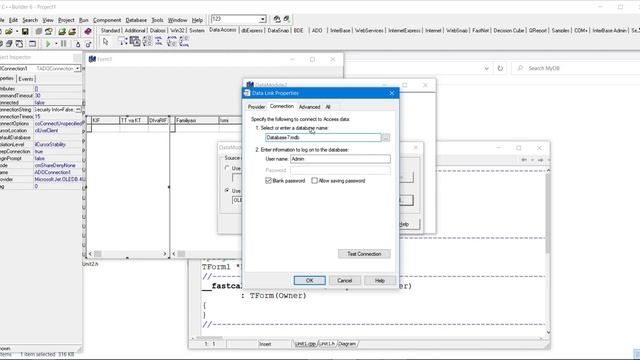
Task: Select the Use Connection String radio button
Action: tap(227, 190)
